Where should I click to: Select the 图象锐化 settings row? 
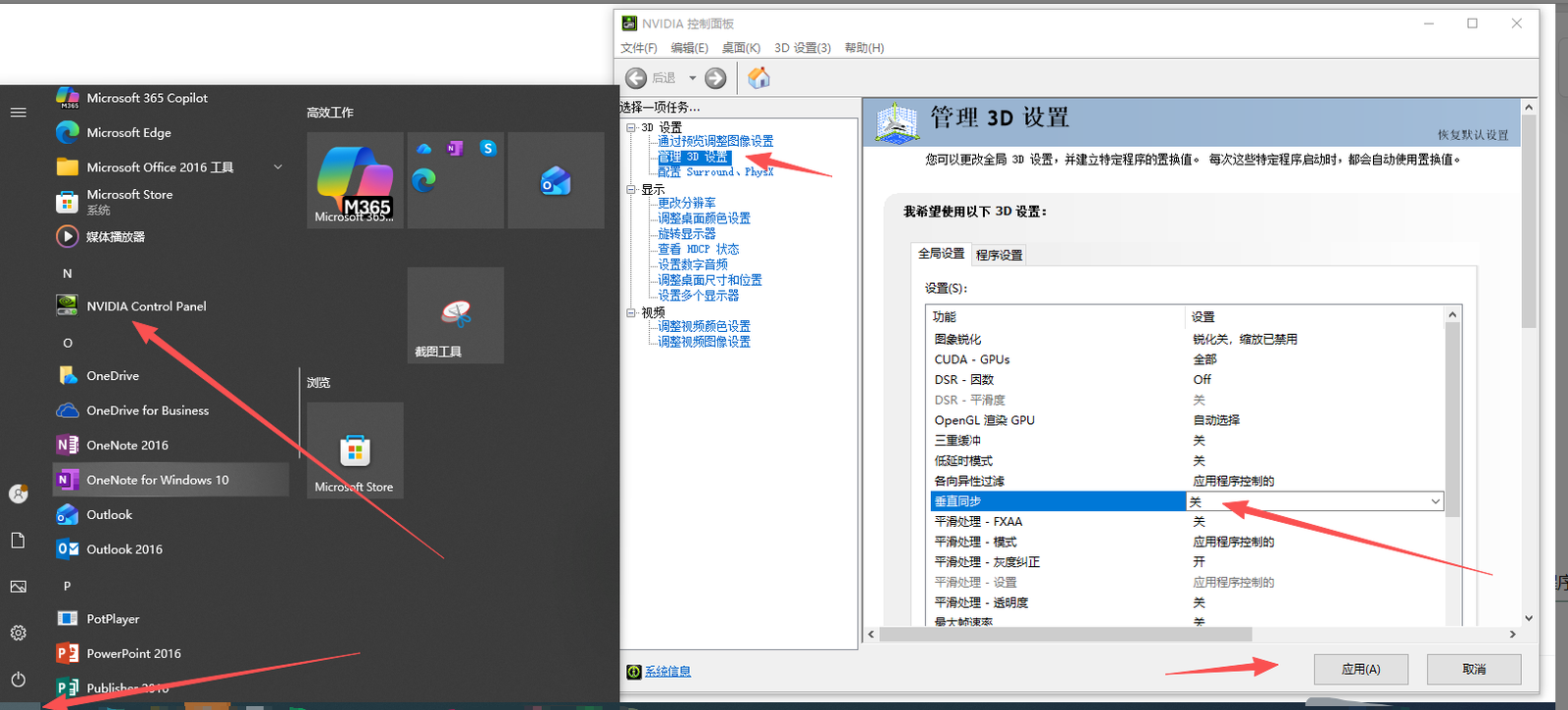coord(1186,339)
